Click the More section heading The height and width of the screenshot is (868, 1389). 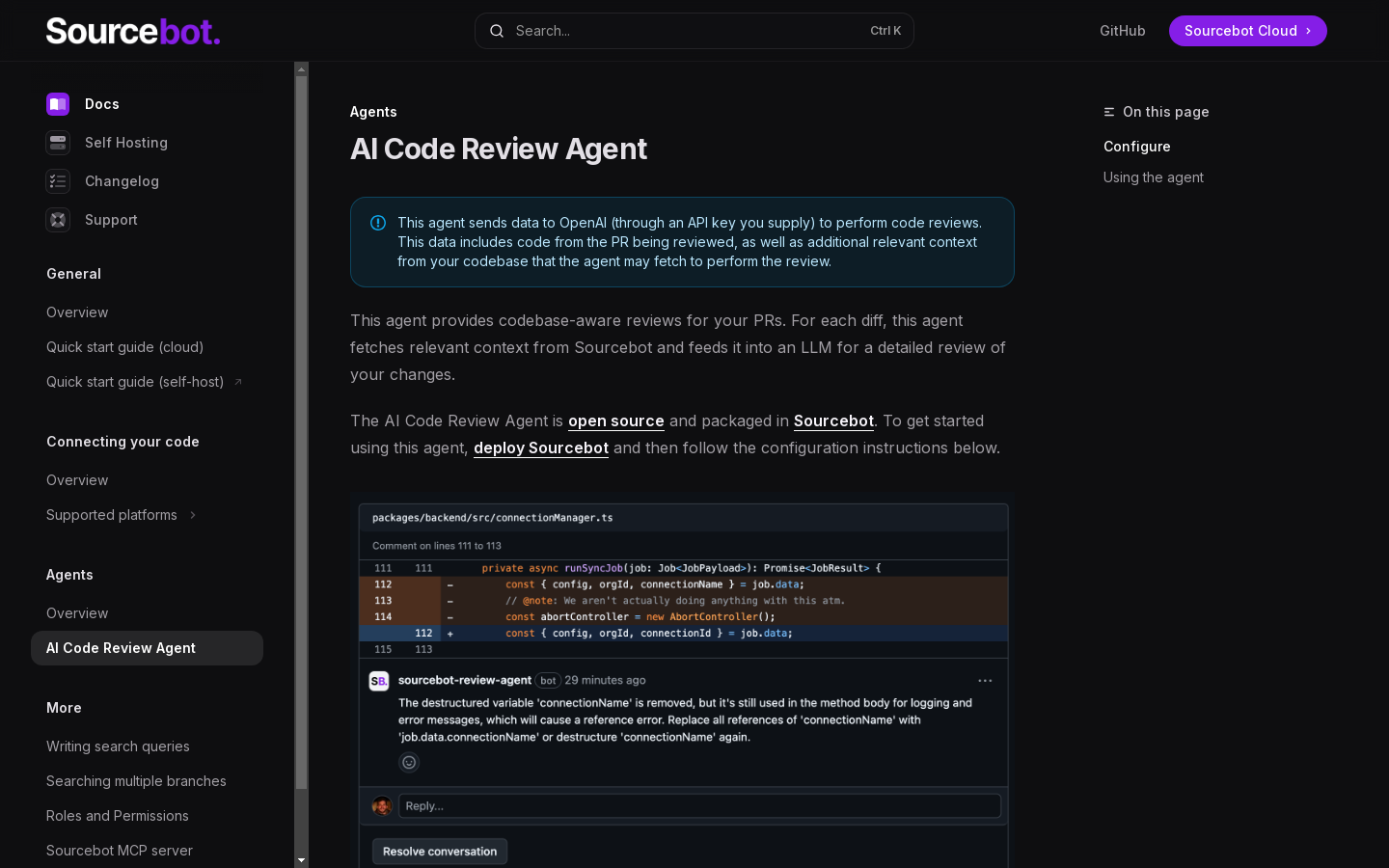[x=64, y=708]
